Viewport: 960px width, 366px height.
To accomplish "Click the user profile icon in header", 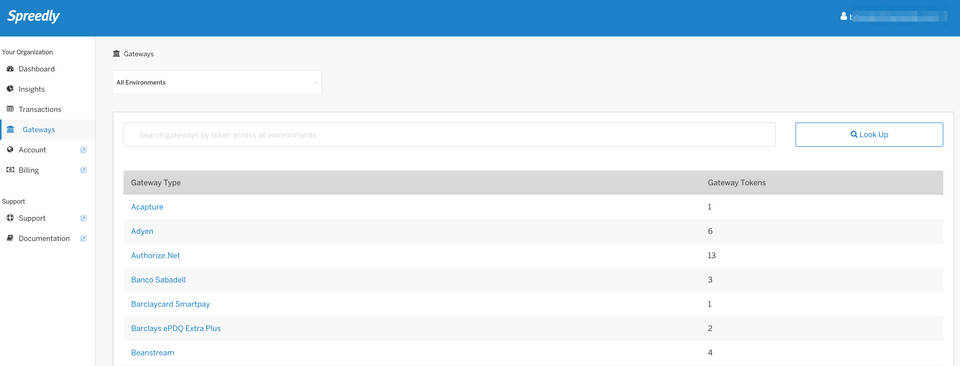I will pos(844,17).
